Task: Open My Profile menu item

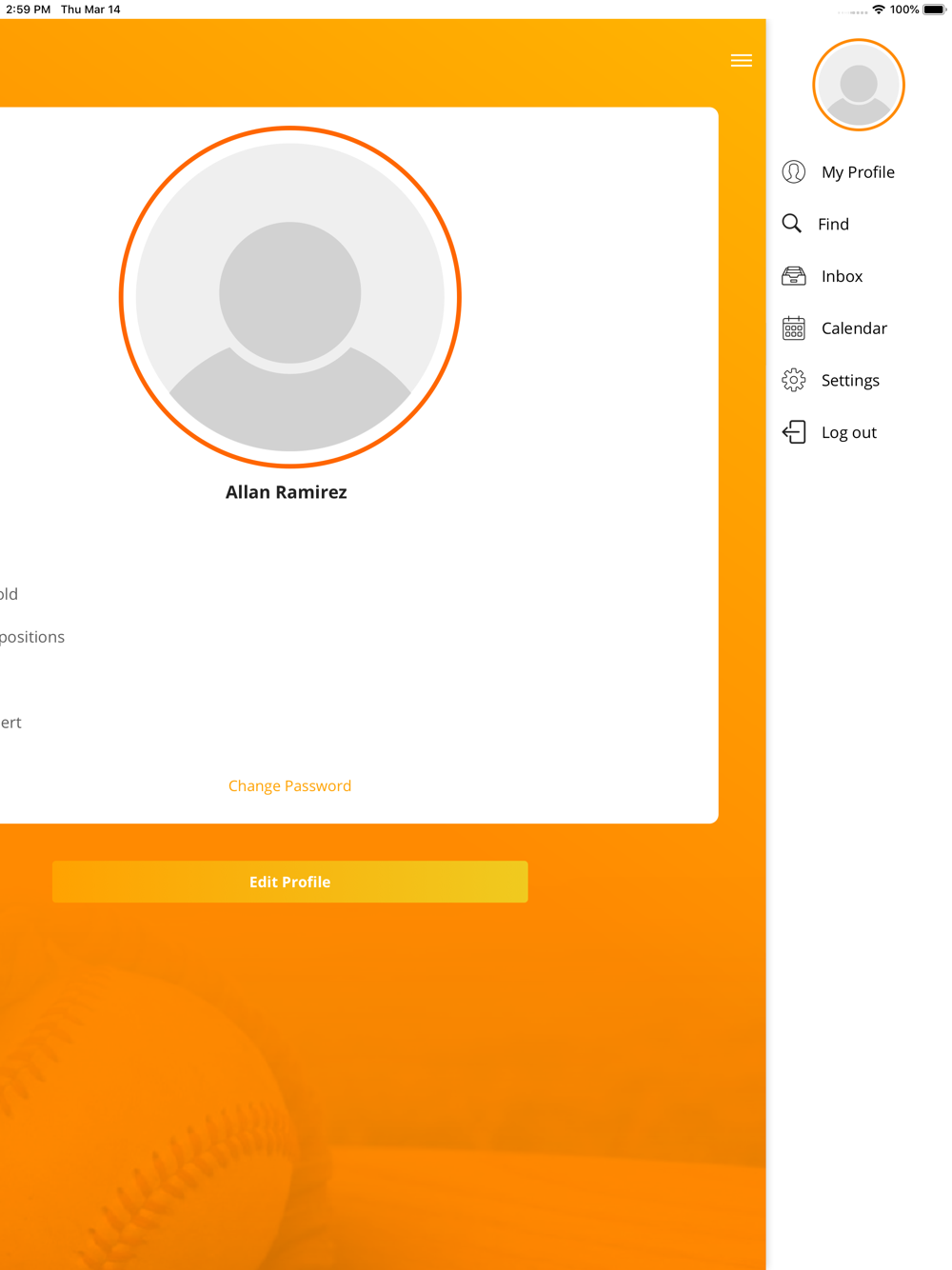Action: (858, 172)
